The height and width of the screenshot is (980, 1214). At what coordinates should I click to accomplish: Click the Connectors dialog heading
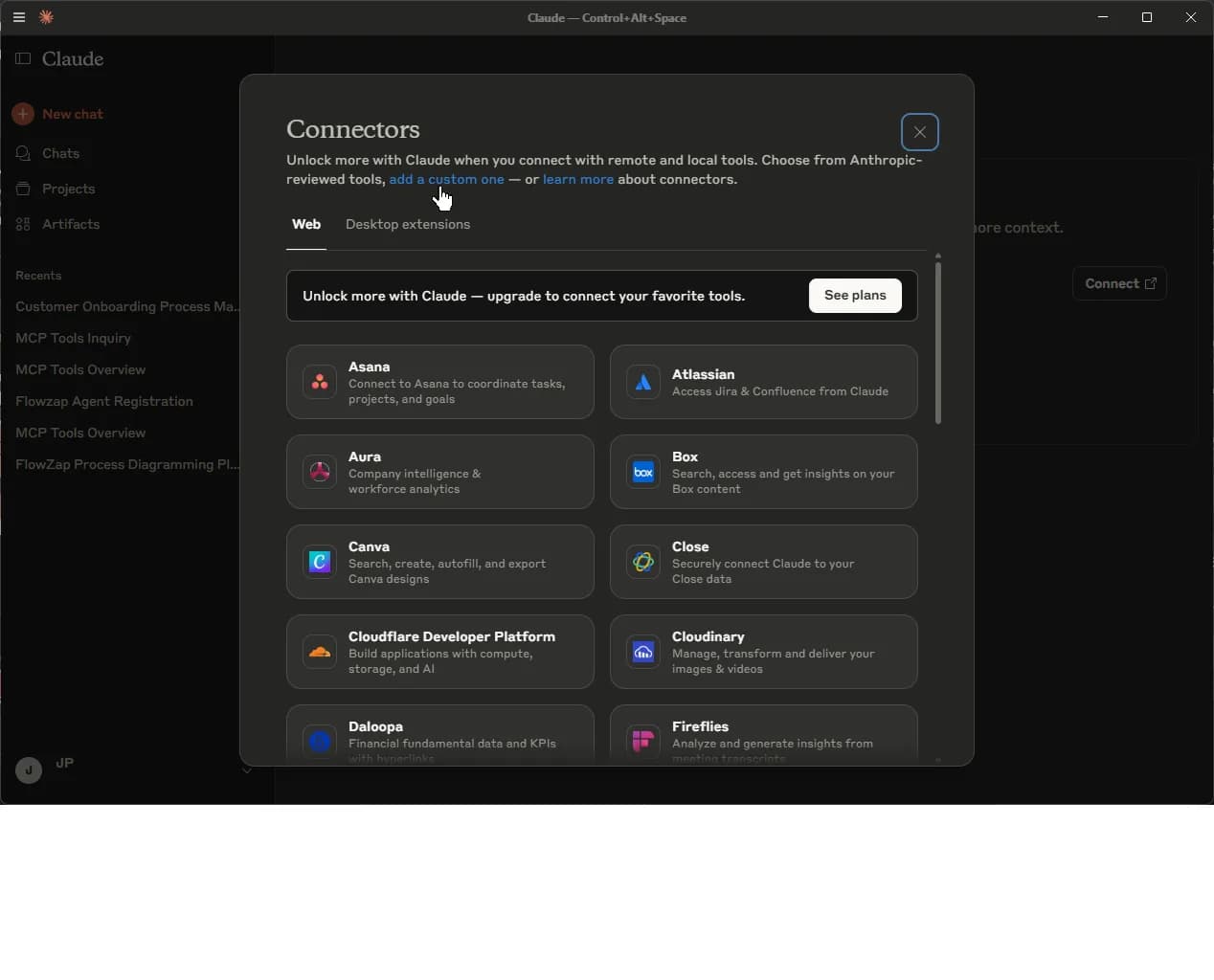coord(353,129)
